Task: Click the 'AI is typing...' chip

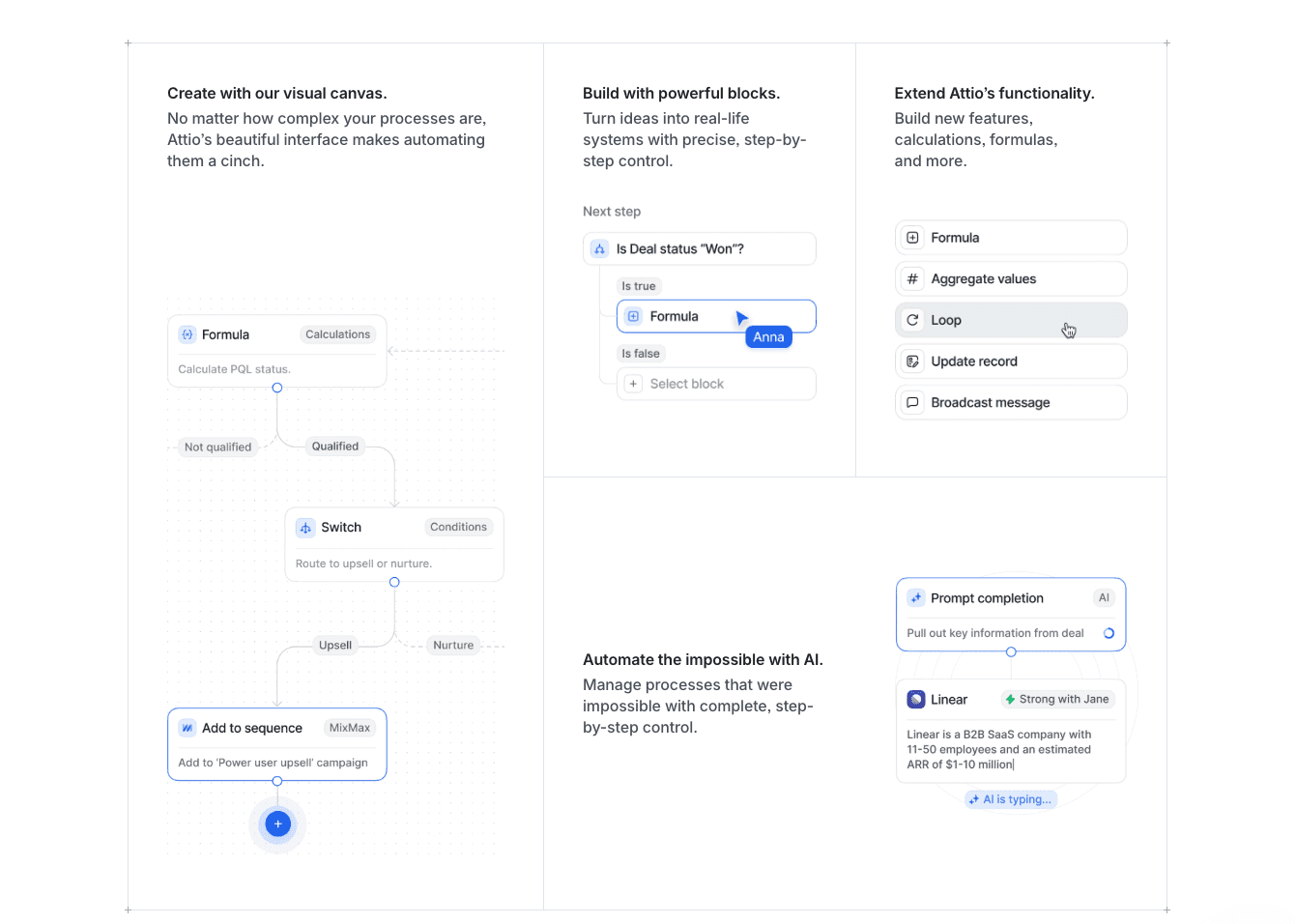Action: (x=1010, y=799)
